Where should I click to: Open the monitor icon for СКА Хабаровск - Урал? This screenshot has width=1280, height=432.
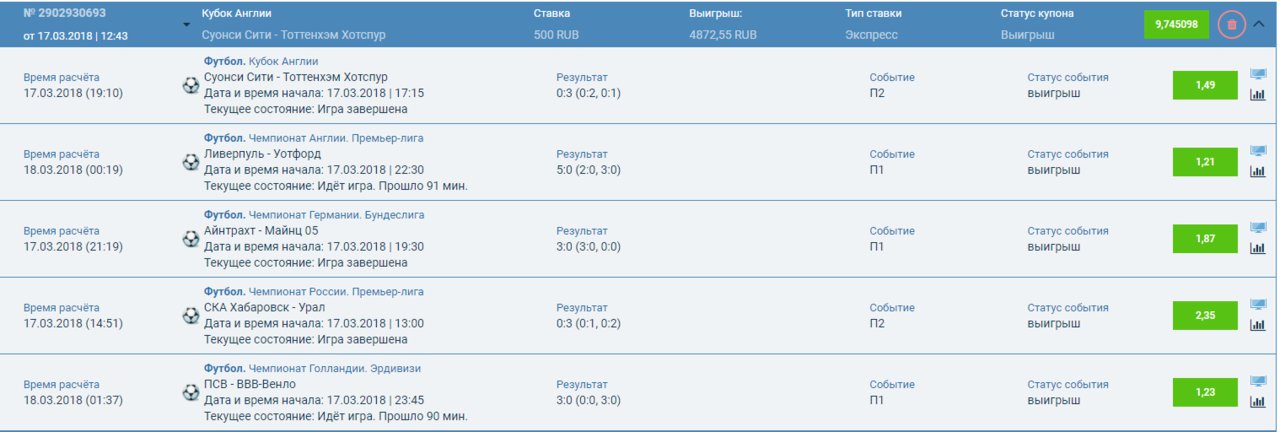pyautogui.click(x=1258, y=305)
